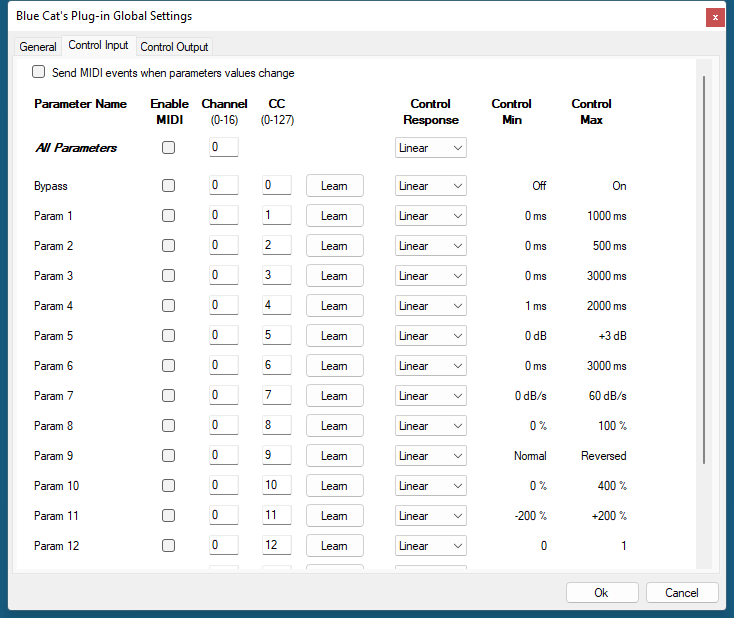734x618 pixels.
Task: Open Param 4 Control Response dropdown
Action: [x=431, y=306]
